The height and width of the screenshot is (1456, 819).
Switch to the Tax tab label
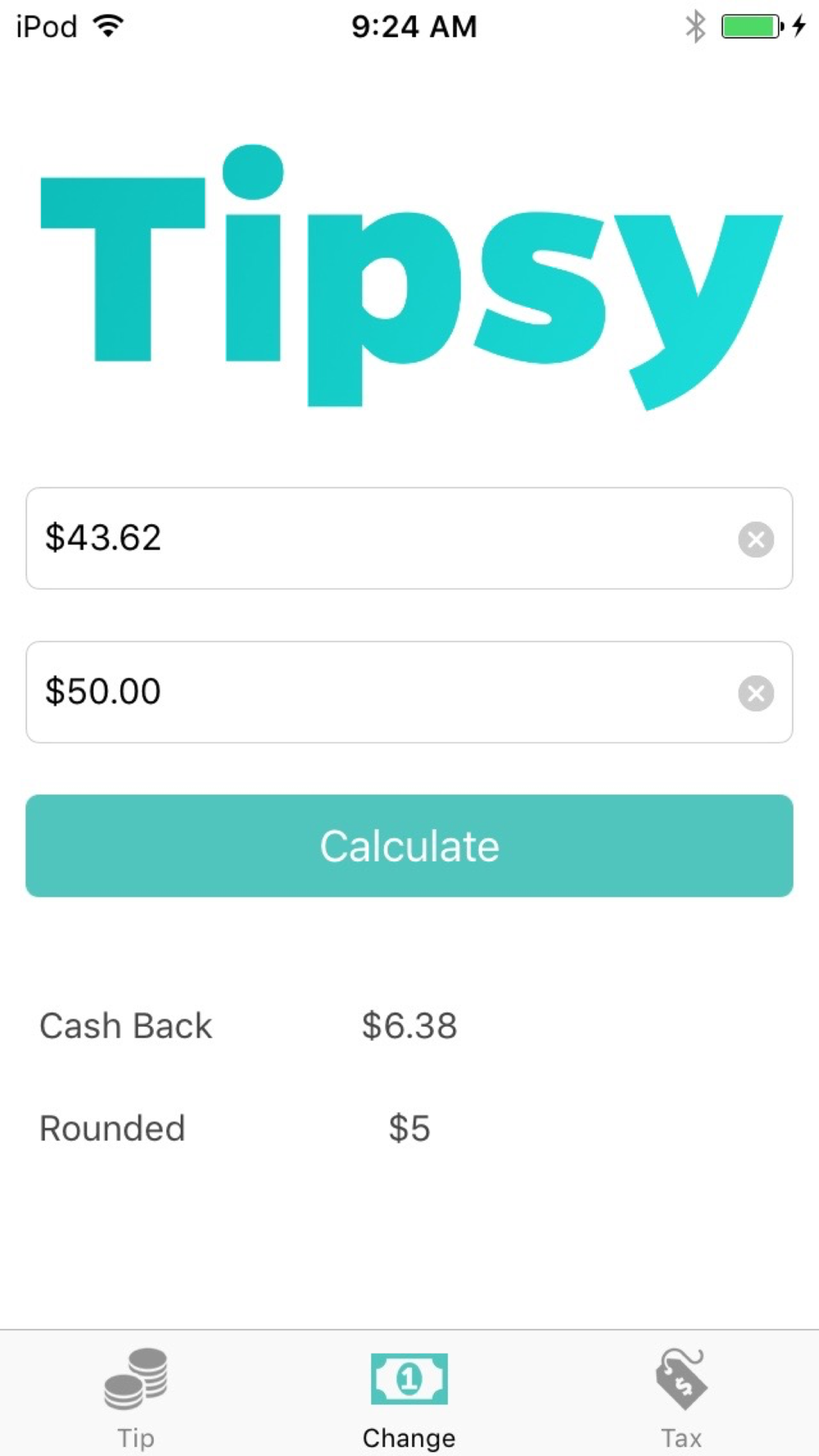[681, 1438]
